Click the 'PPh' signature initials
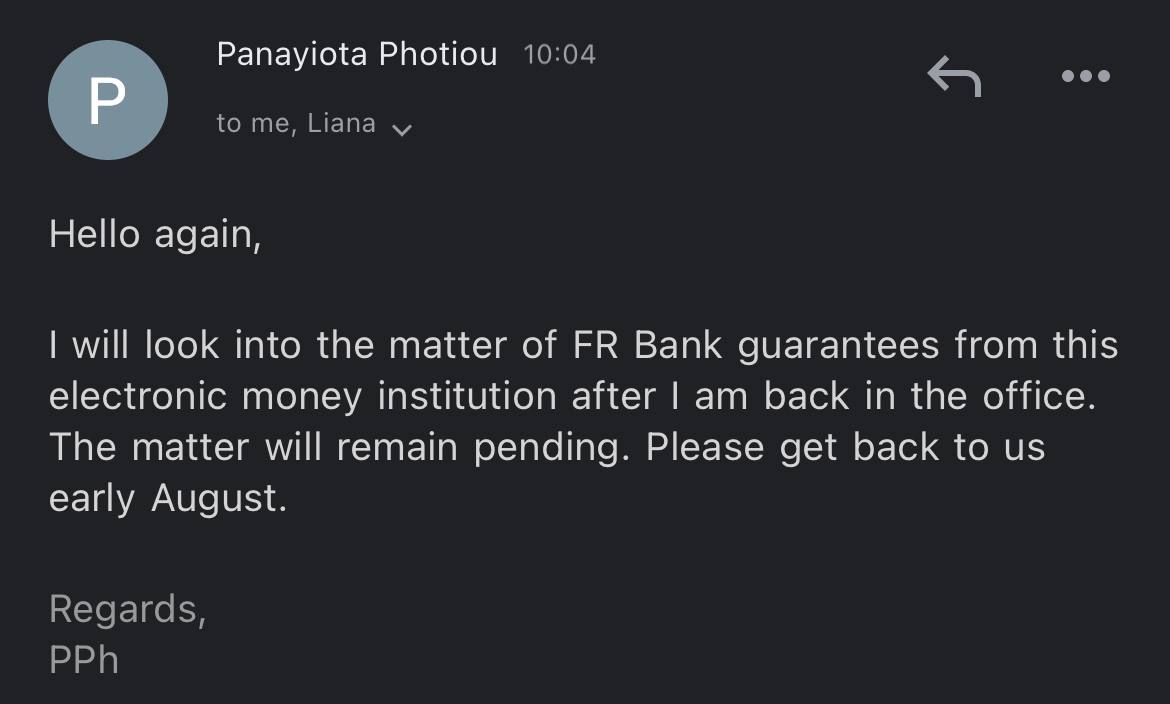Image resolution: width=1170 pixels, height=704 pixels. click(x=84, y=660)
